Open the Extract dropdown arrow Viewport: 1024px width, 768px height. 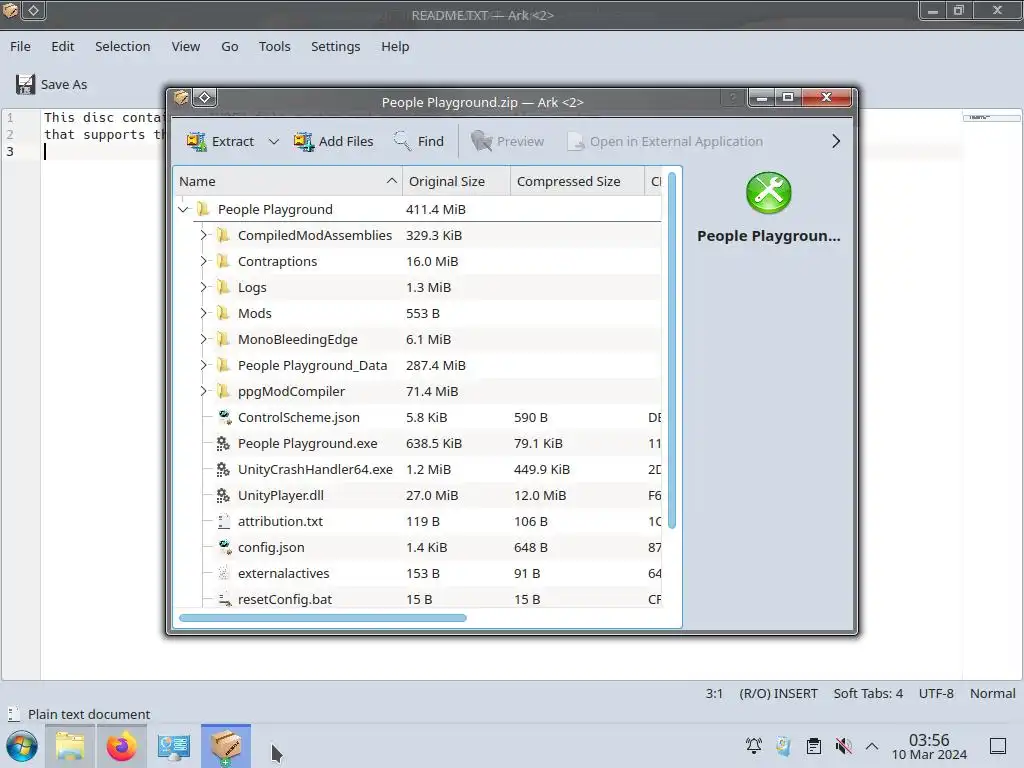pos(274,141)
